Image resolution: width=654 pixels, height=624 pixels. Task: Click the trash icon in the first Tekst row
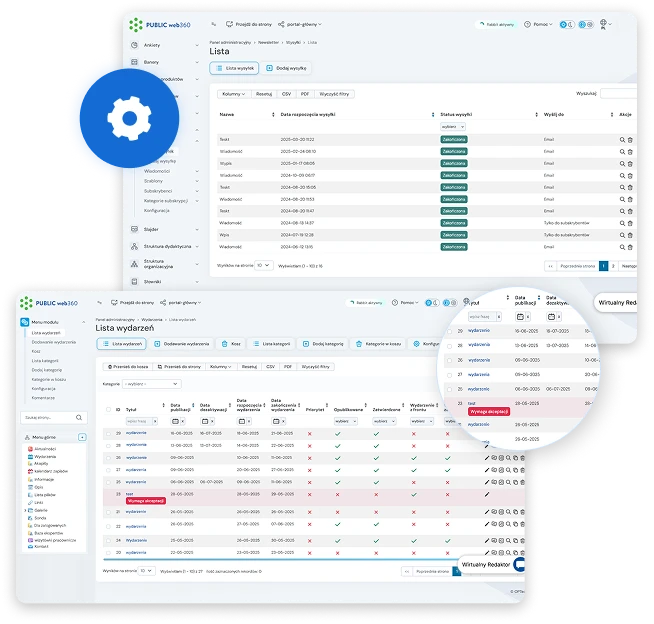630,139
